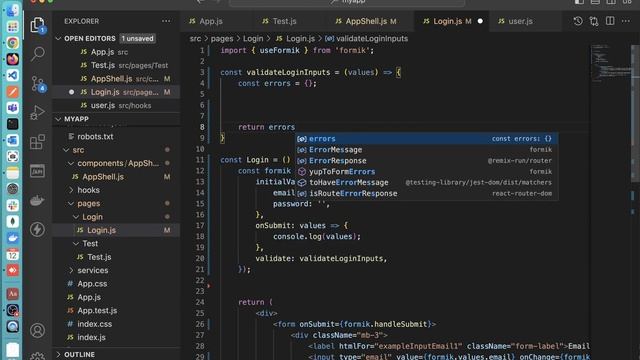Collapse the Login folder in tree

tap(76, 217)
